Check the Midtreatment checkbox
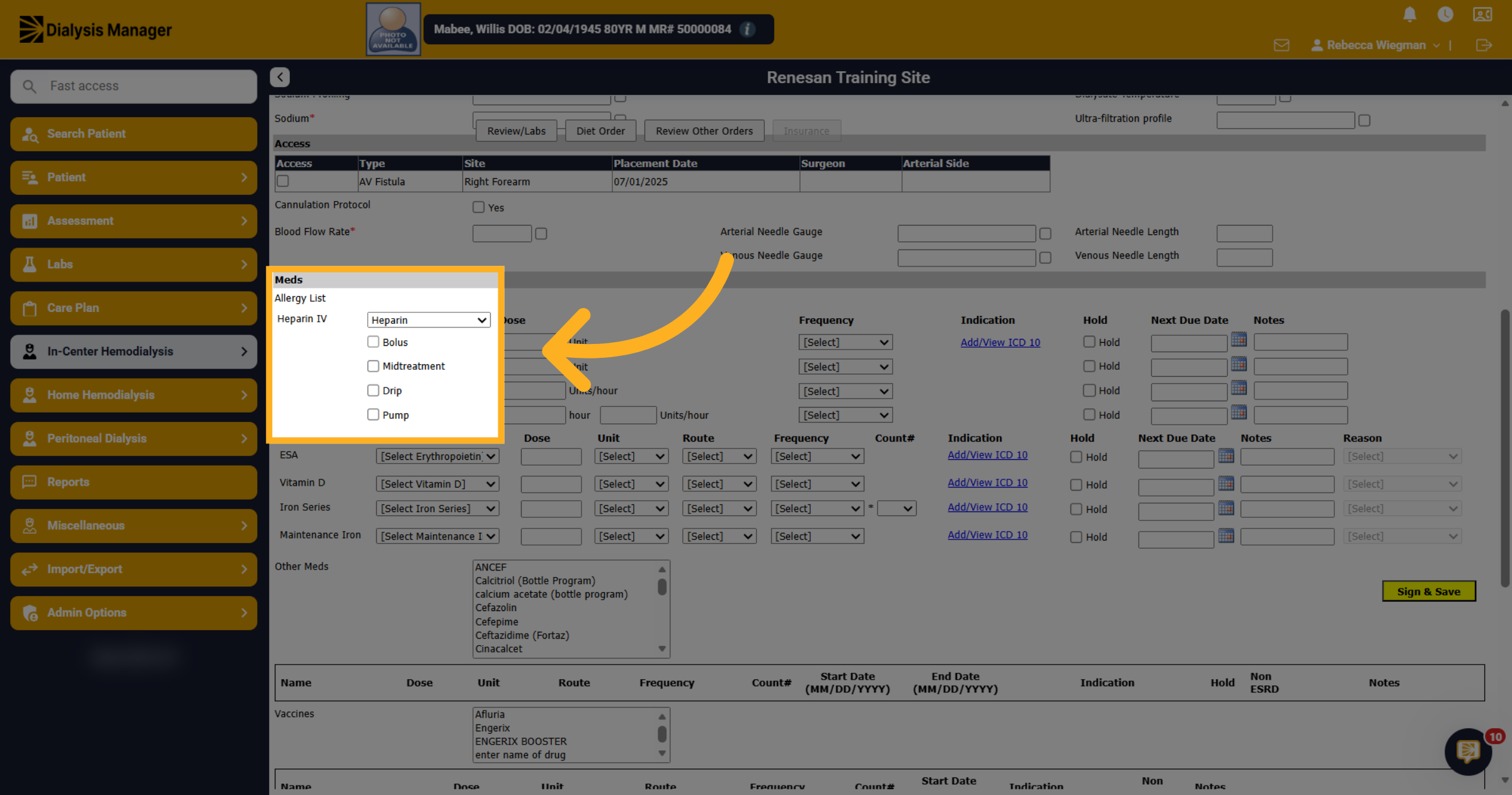 tap(373, 365)
